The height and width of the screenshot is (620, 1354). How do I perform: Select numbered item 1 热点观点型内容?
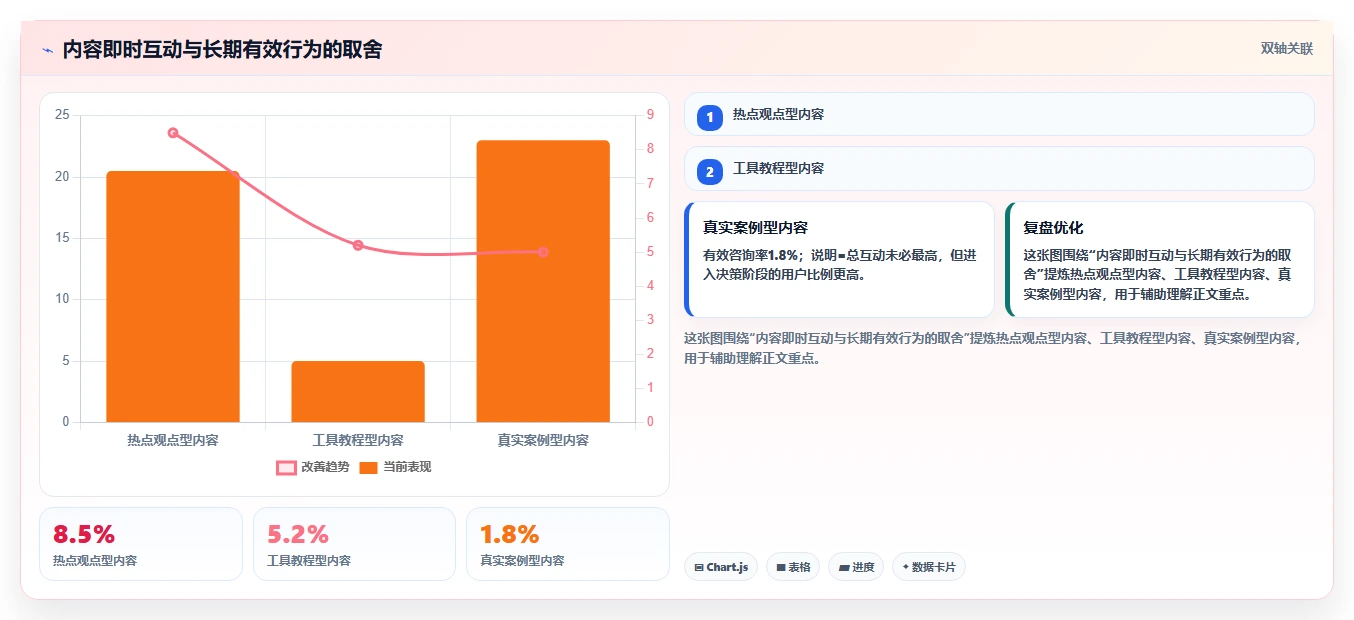(x=999, y=114)
